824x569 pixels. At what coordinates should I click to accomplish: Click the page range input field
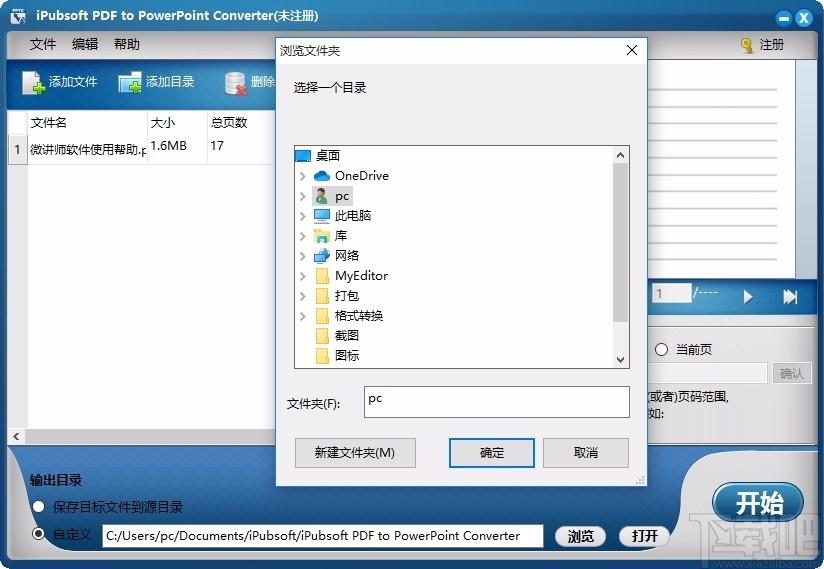(707, 374)
